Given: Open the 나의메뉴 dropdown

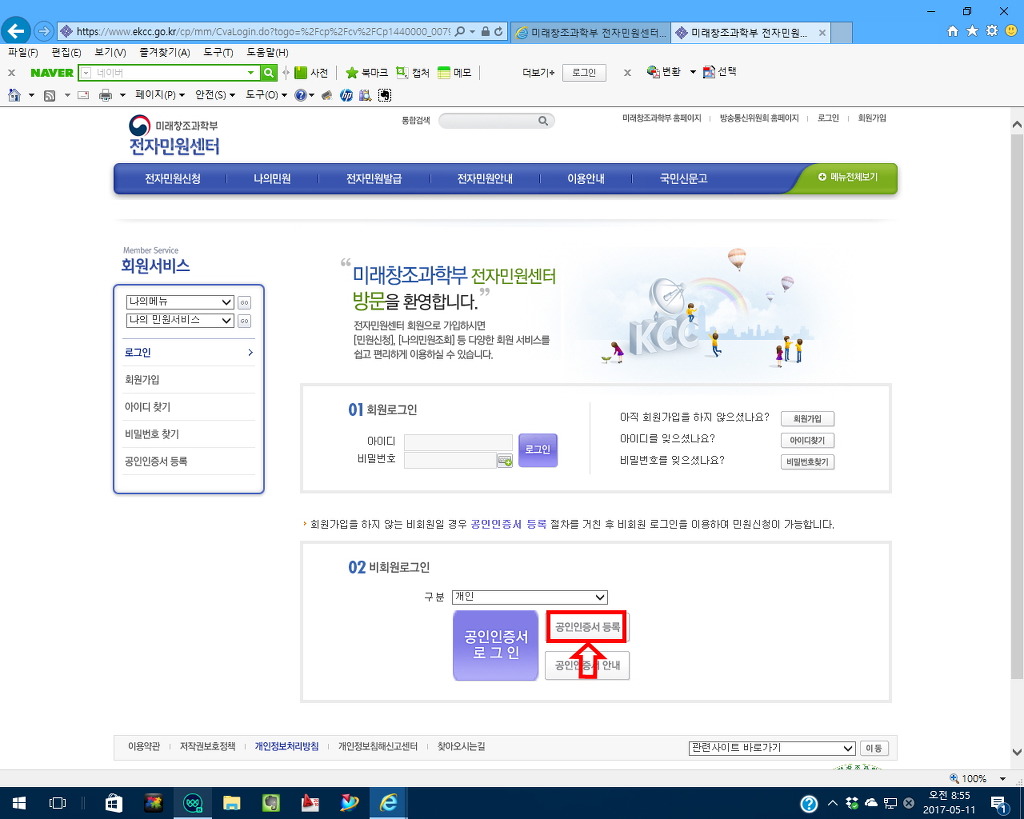Looking at the screenshot, I should pos(180,302).
